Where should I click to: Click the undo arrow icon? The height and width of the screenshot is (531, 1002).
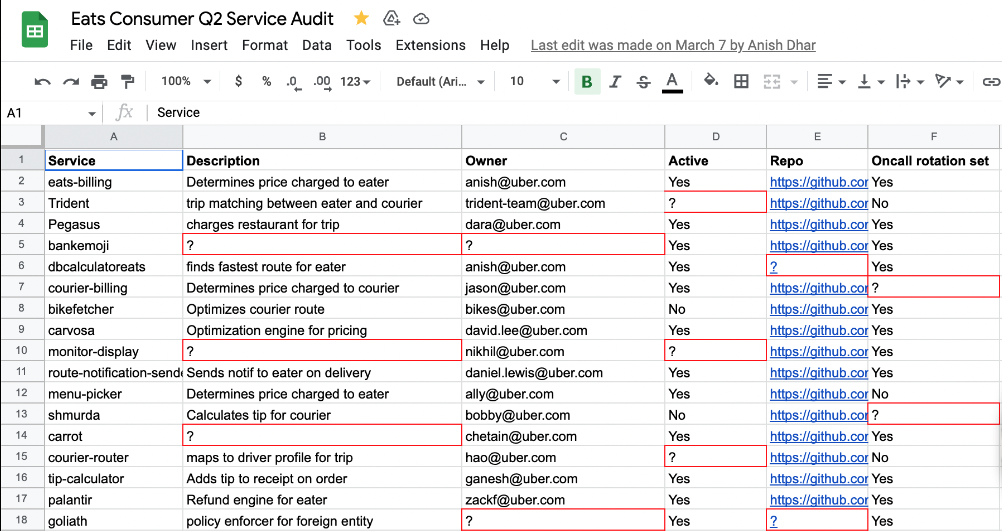coord(42,82)
